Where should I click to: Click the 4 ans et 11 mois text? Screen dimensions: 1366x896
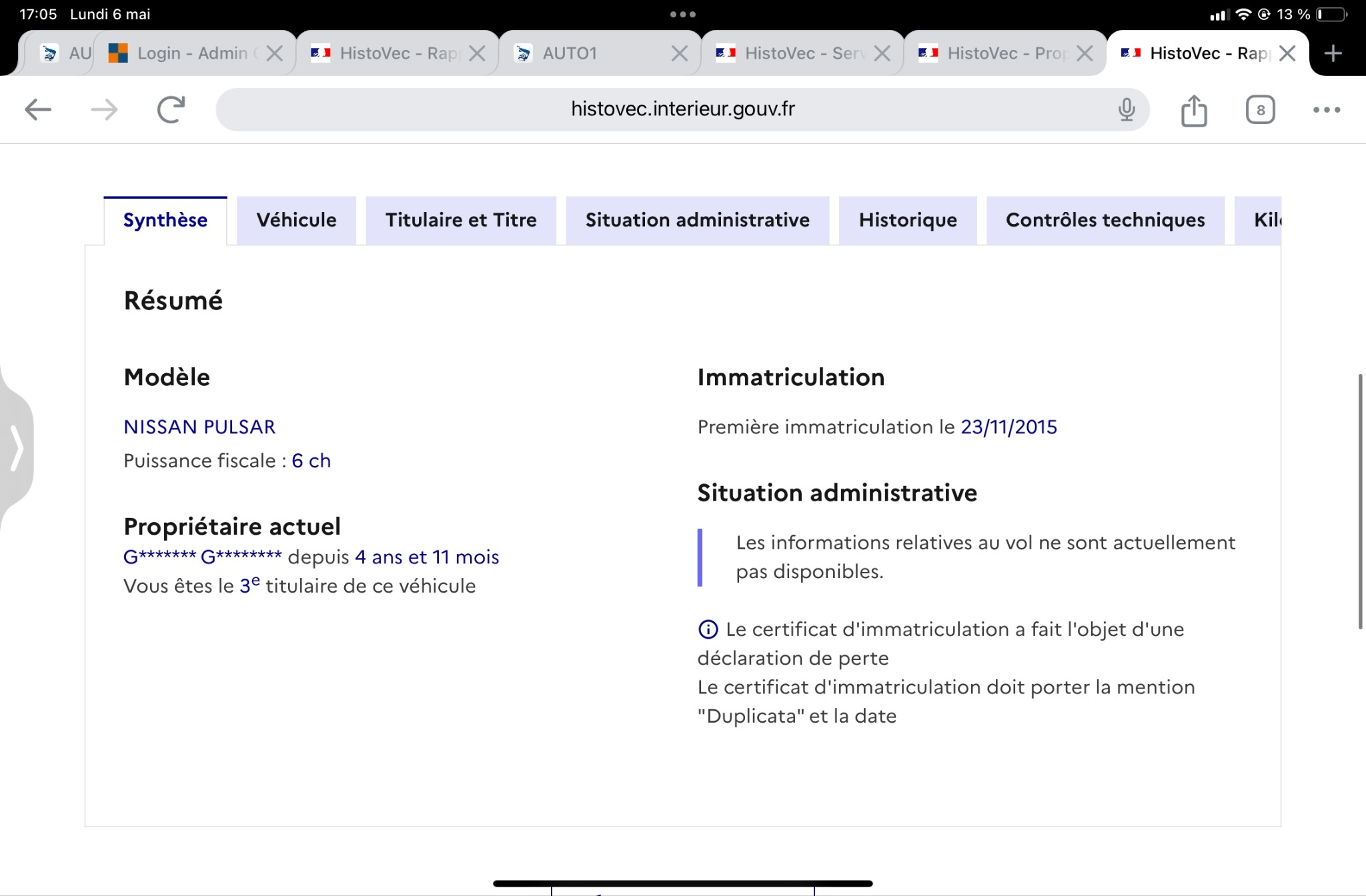[x=427, y=557]
